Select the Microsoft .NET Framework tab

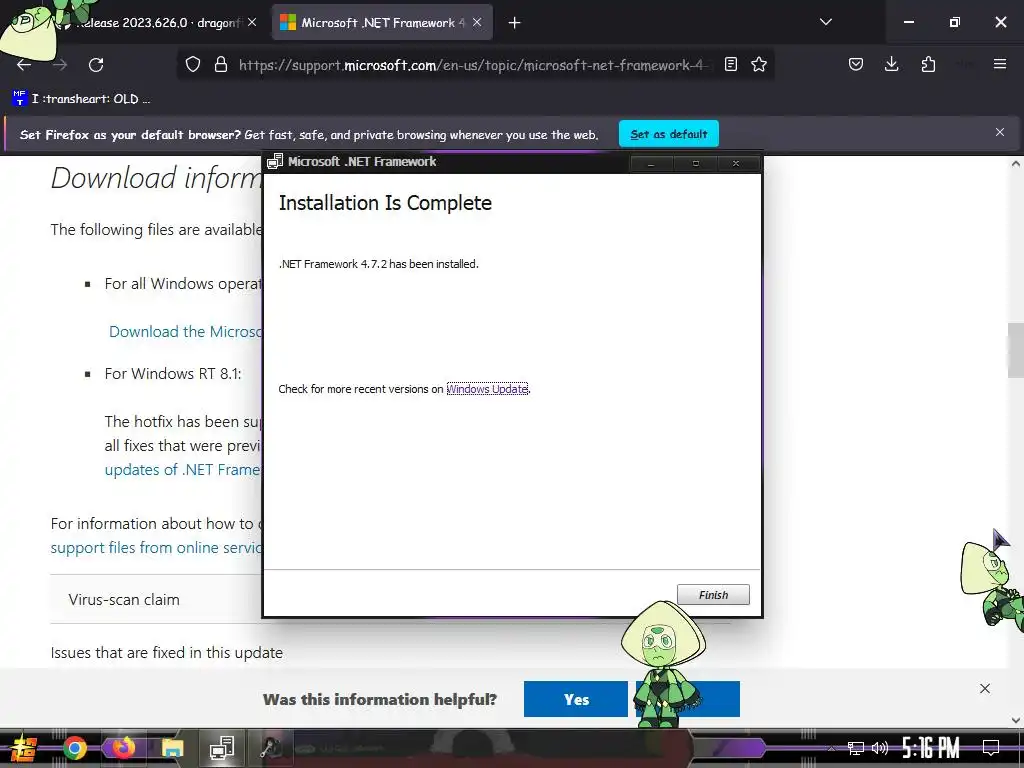click(382, 23)
